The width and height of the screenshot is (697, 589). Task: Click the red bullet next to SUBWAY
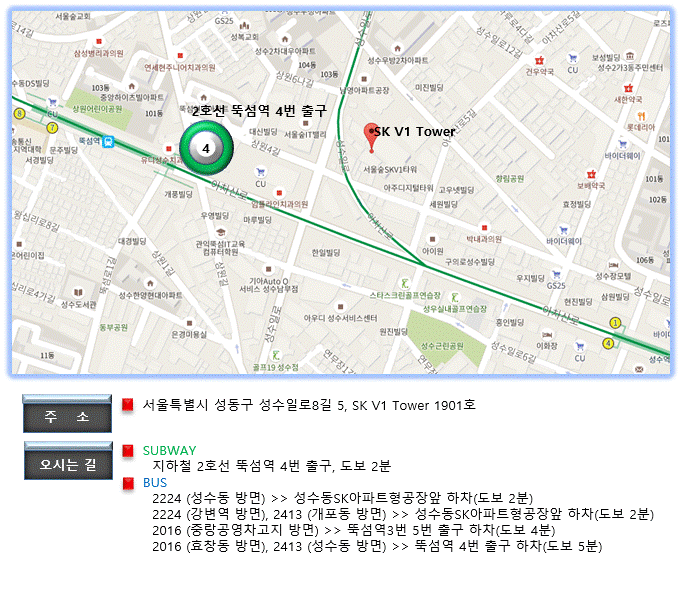coord(128,451)
